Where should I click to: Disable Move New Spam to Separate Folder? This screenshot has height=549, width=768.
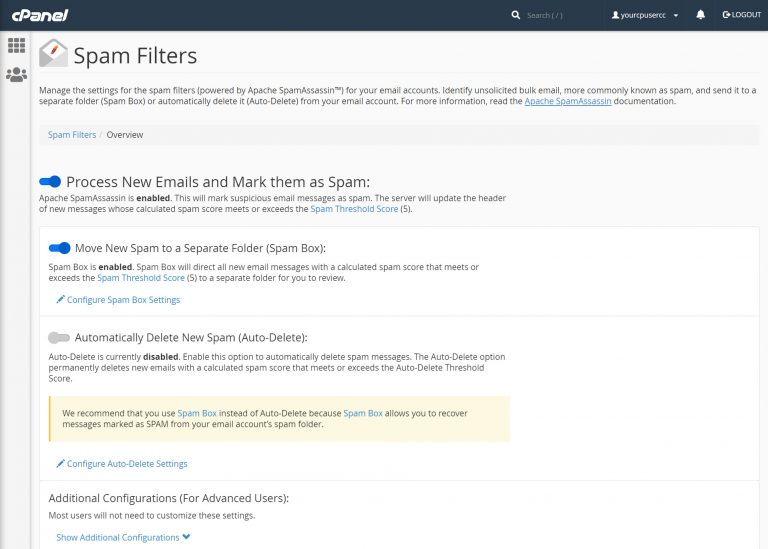click(x=60, y=248)
